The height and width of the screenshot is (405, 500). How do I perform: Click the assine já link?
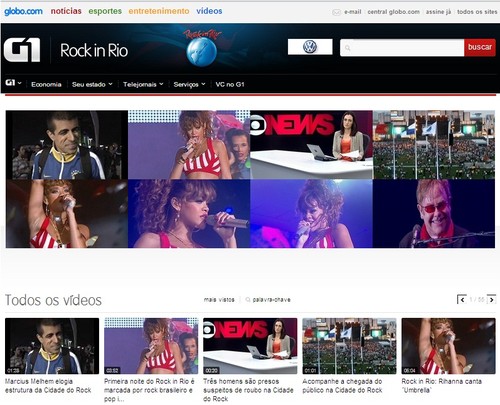438,12
